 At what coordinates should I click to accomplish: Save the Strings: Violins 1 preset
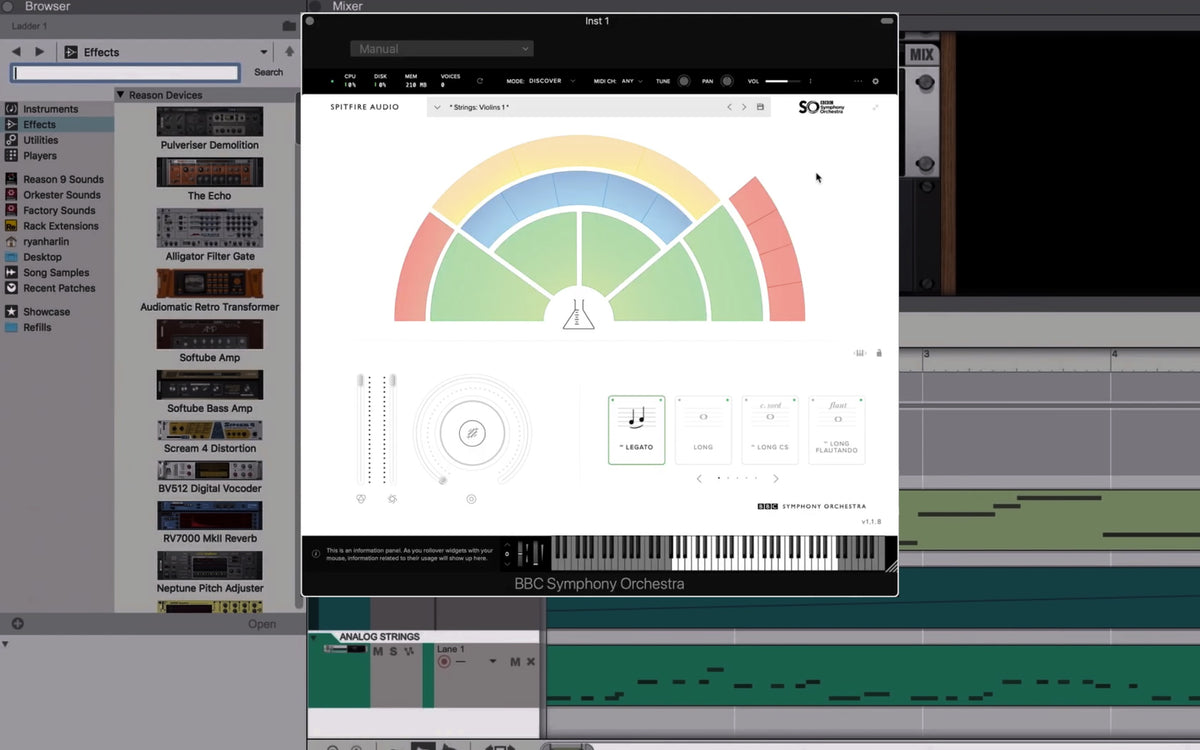pos(760,107)
